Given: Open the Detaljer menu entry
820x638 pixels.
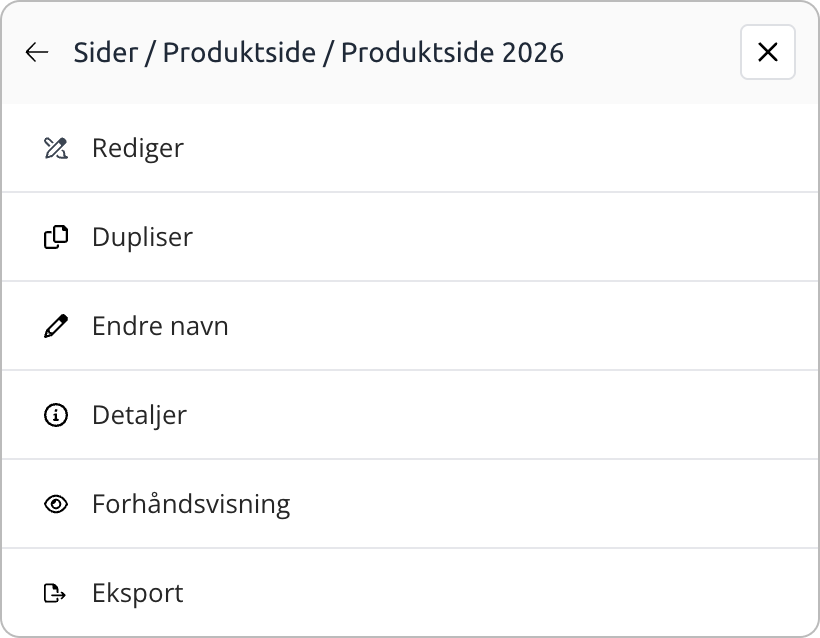Looking at the screenshot, I should (x=139, y=415).
